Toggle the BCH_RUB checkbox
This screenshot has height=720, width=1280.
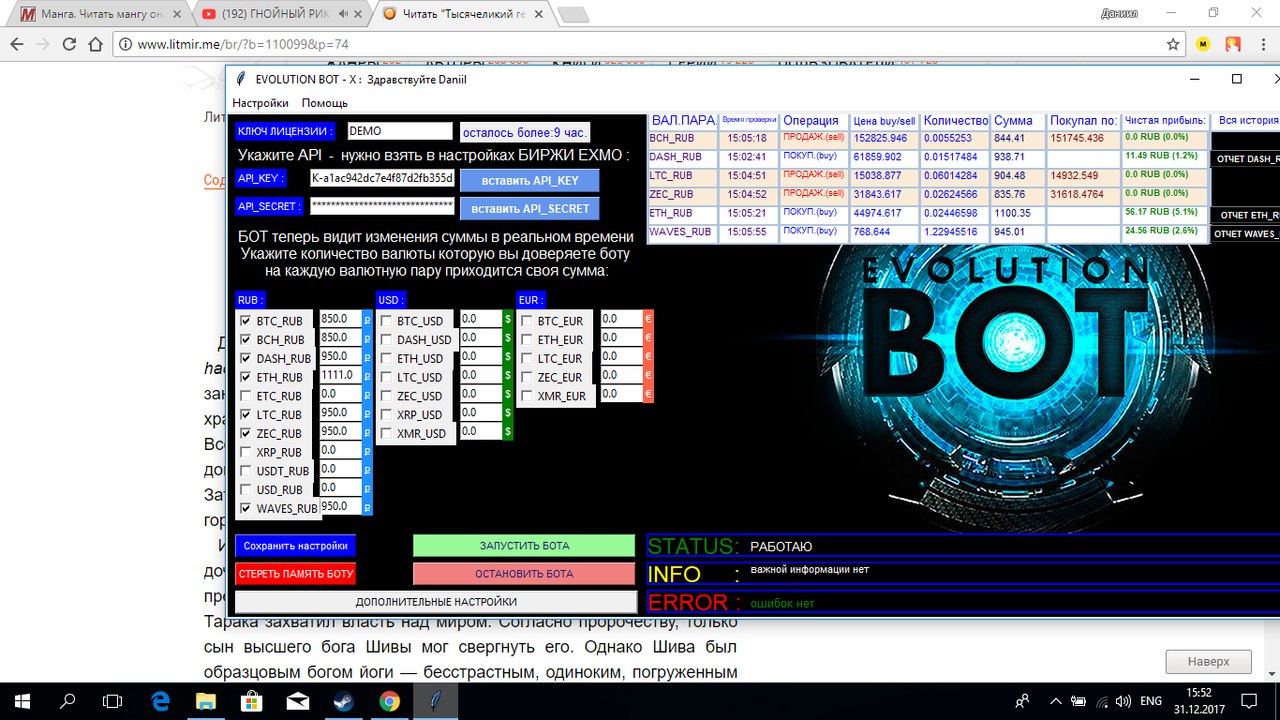coord(246,340)
